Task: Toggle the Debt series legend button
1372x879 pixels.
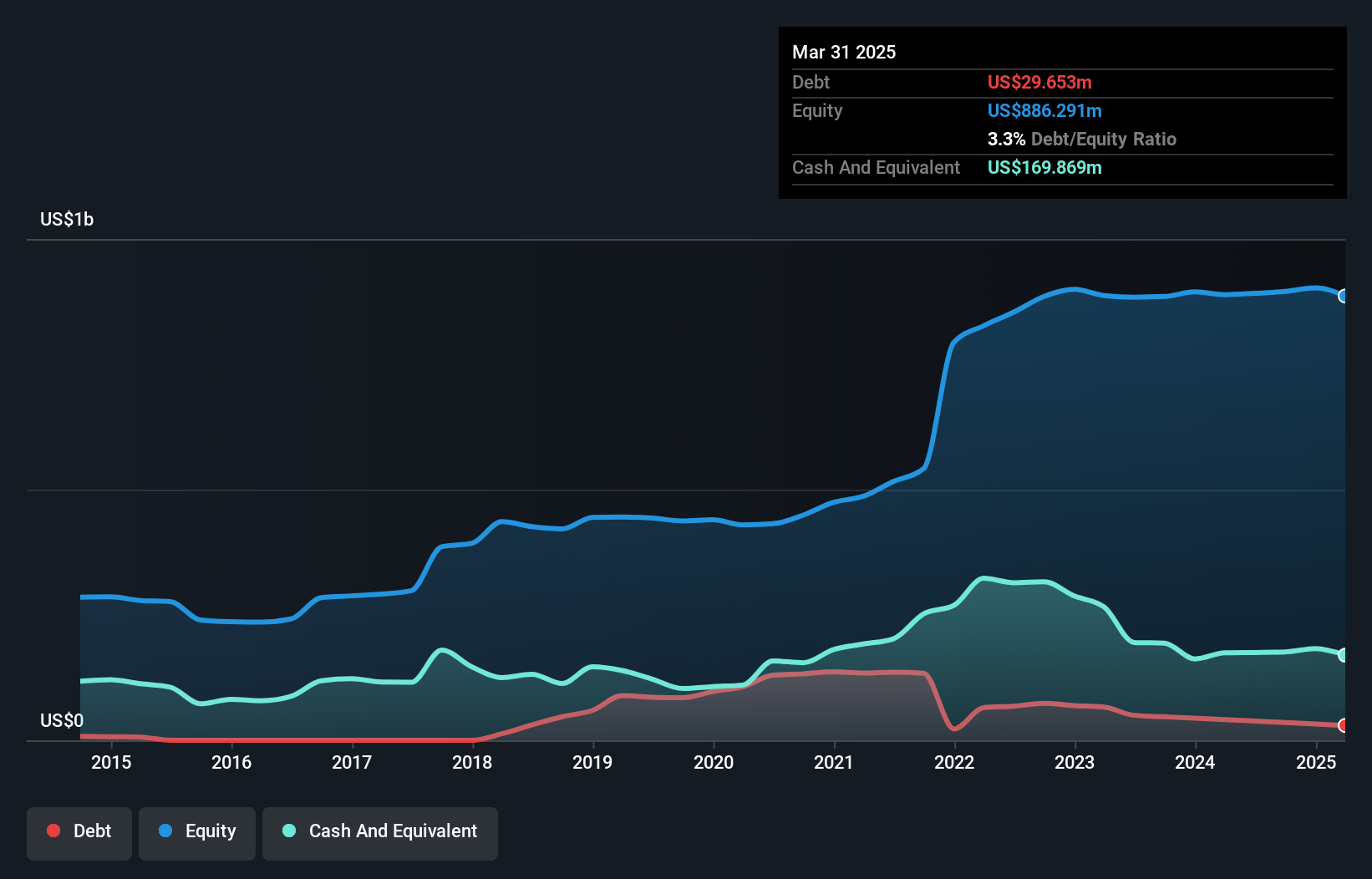Action: tap(79, 833)
